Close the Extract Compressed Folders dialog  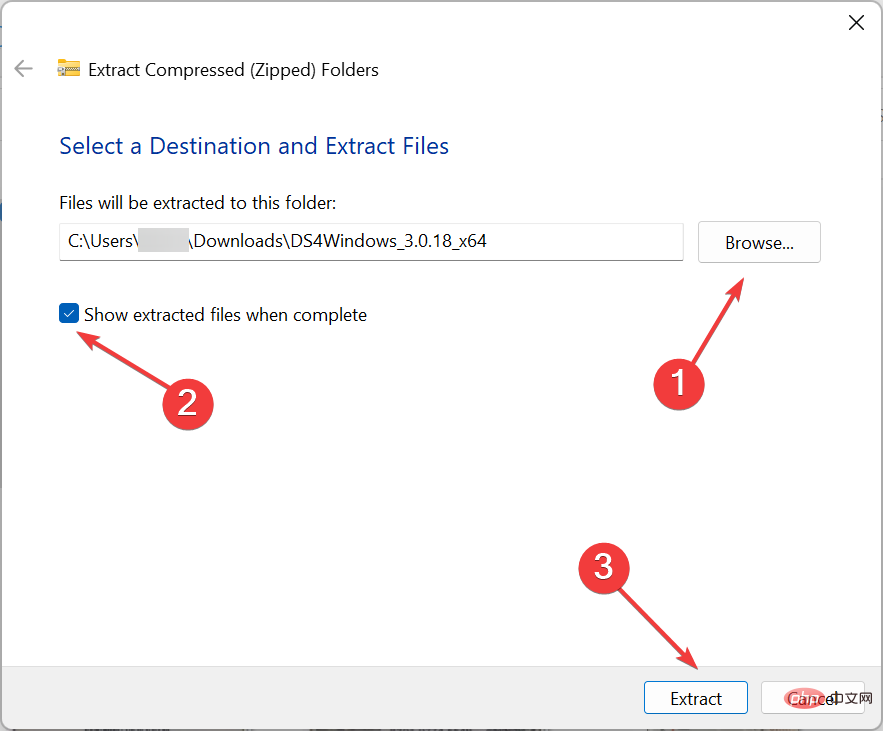856,23
